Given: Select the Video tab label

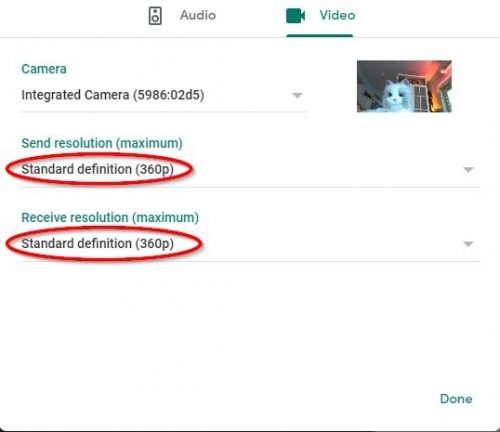Looking at the screenshot, I should (337, 15).
